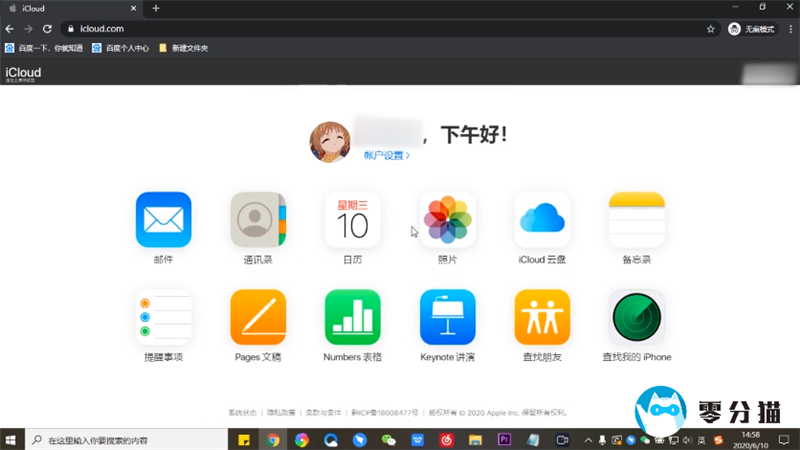Open the Contacts (通讯录) app
Image resolution: width=800 pixels, height=450 pixels.
point(257,219)
